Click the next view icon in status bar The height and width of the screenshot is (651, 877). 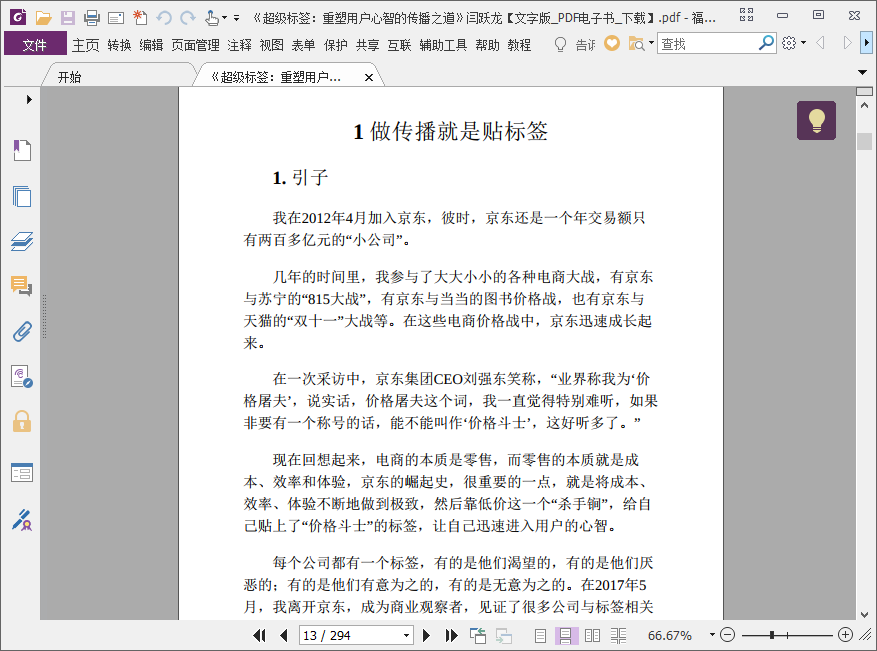503,636
